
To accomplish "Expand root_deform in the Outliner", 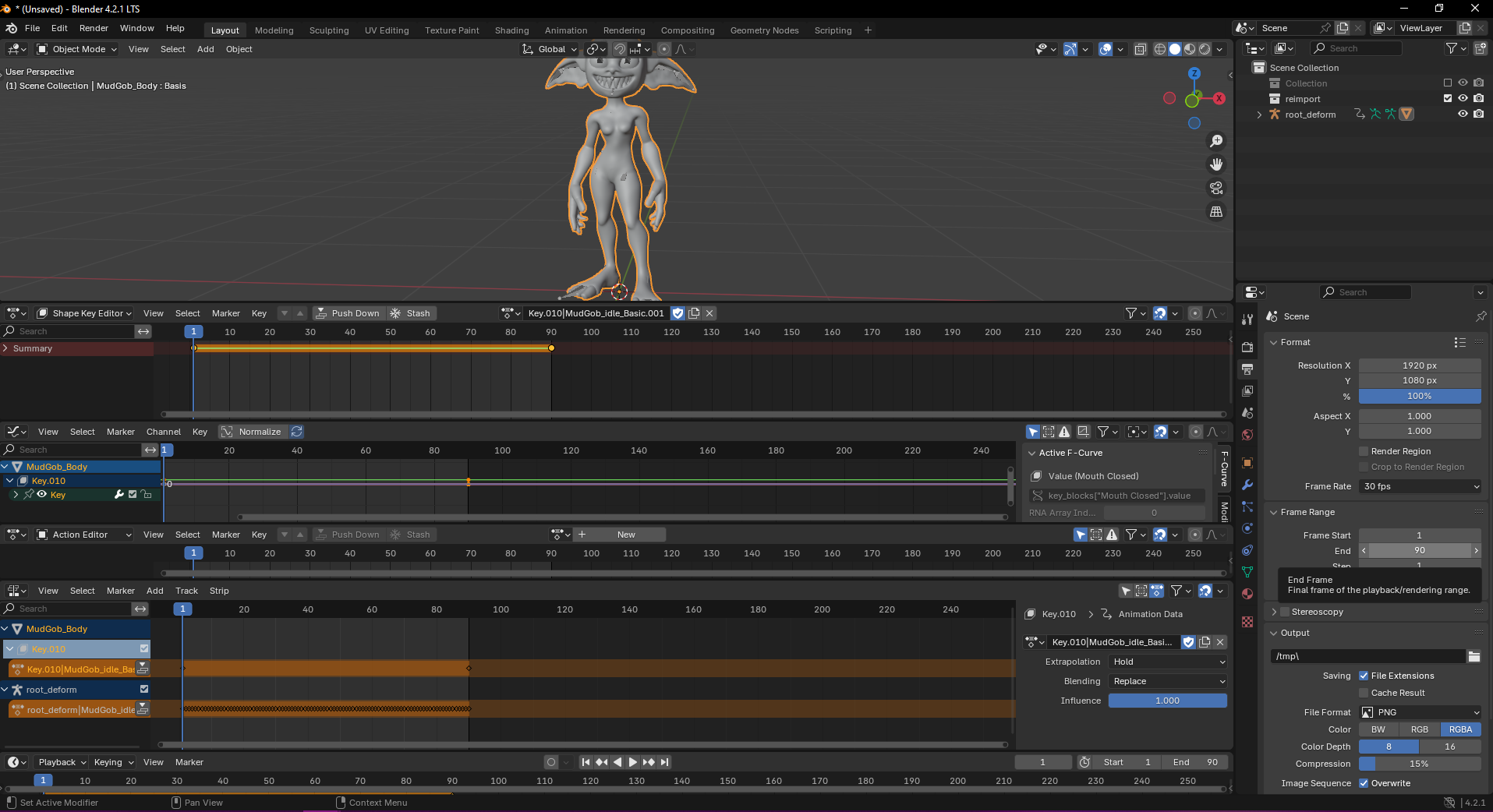I will point(1259,115).
